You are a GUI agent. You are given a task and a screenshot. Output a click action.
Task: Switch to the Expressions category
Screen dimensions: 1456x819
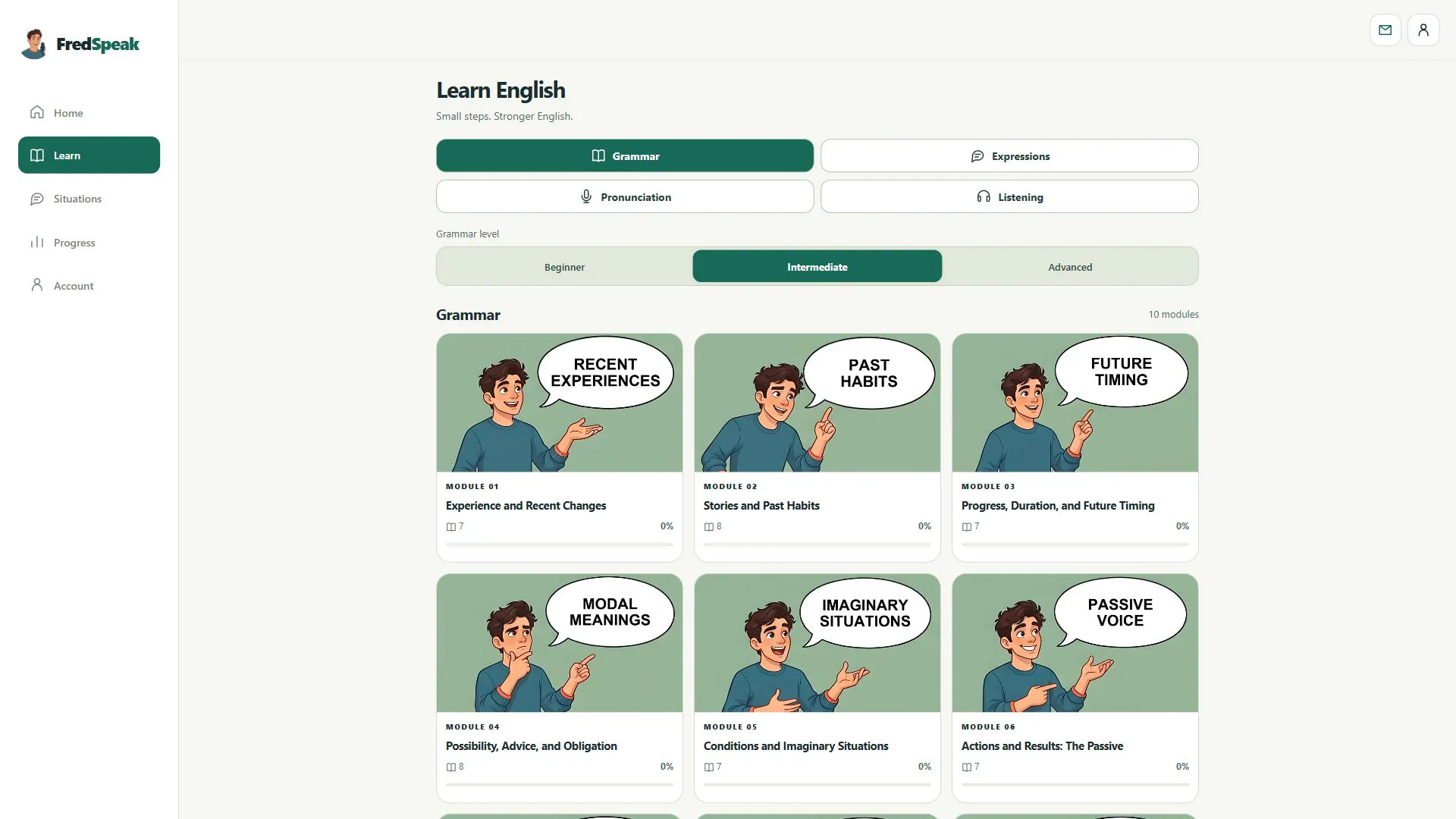coord(1009,155)
